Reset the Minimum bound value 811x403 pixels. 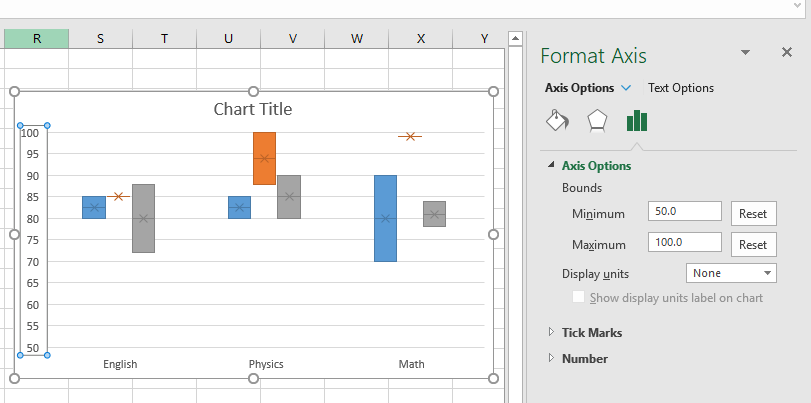click(x=753, y=214)
